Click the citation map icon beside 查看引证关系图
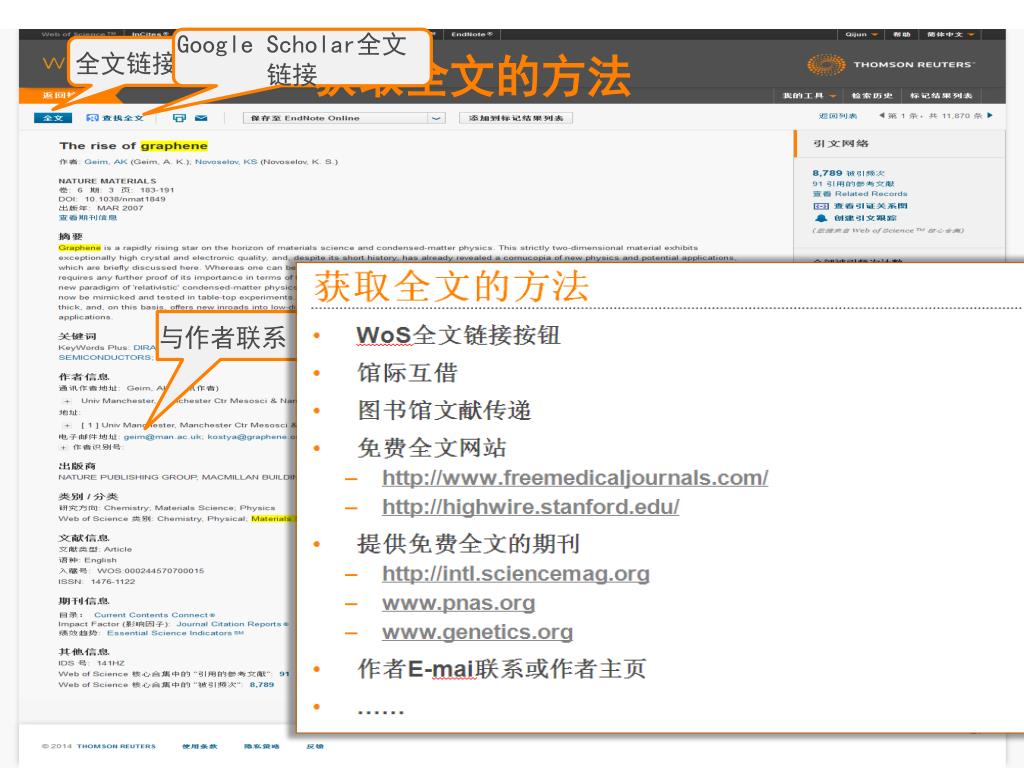The image size is (1024, 768). (x=820, y=206)
